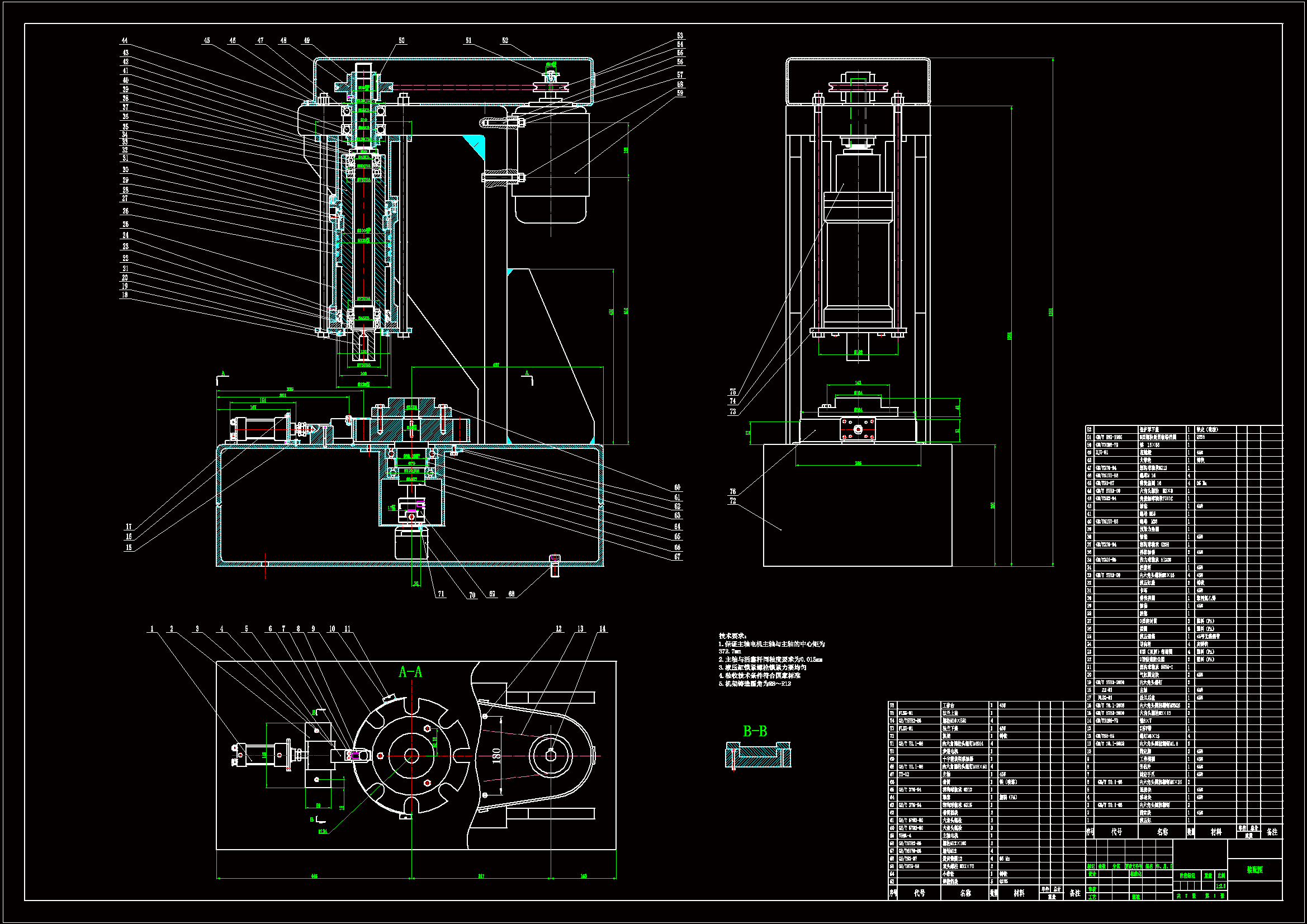1307x924 pixels.
Task: Click the green A-A section view label
Action: pyautogui.click(x=410, y=672)
